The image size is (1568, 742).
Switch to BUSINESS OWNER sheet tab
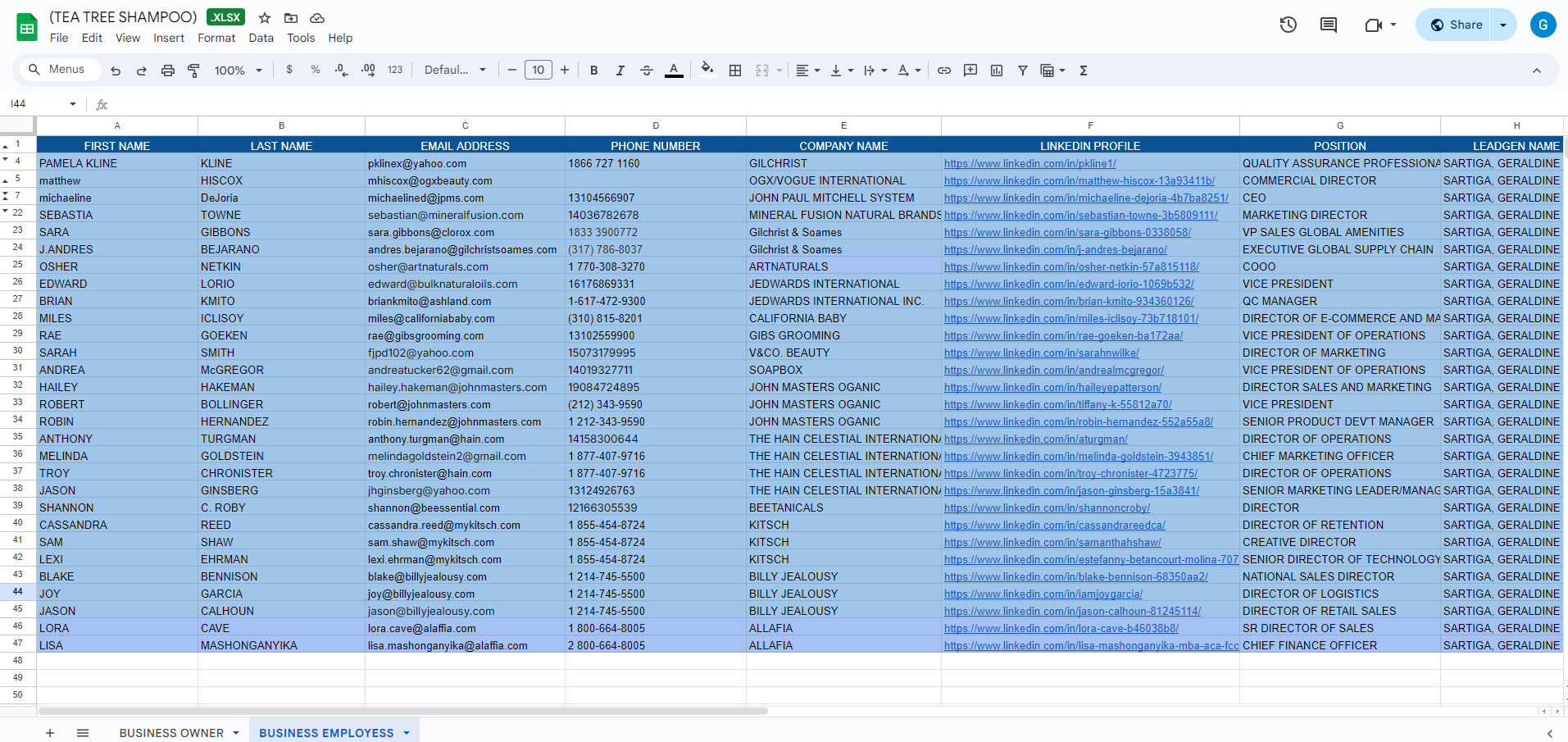[x=171, y=733]
